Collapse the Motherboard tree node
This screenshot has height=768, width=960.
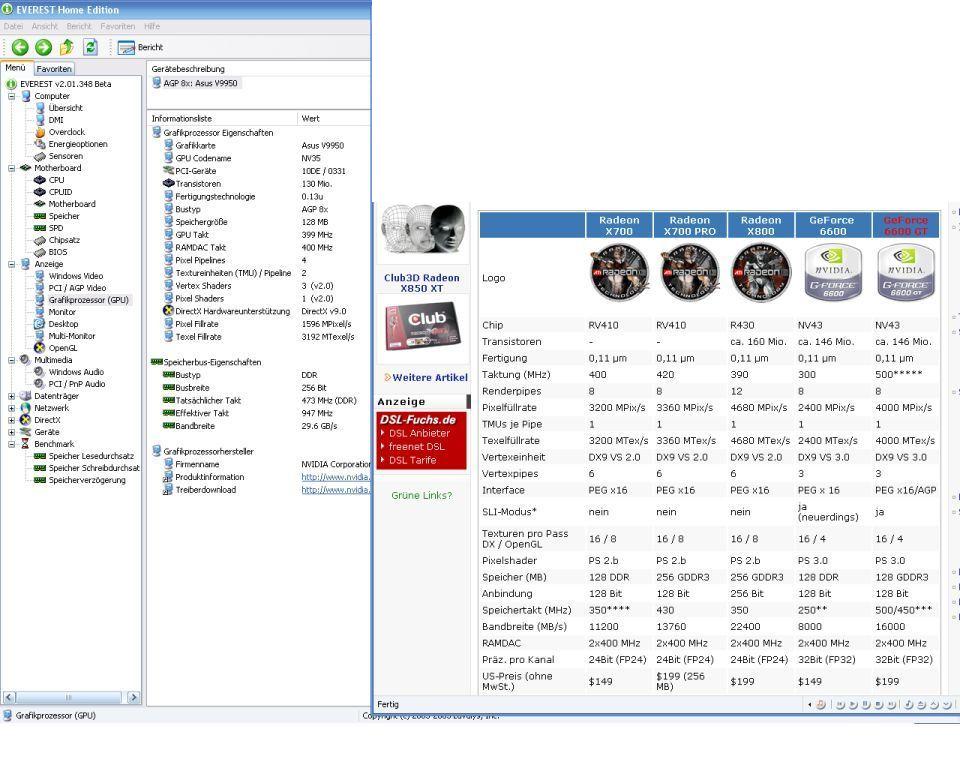coord(12,168)
